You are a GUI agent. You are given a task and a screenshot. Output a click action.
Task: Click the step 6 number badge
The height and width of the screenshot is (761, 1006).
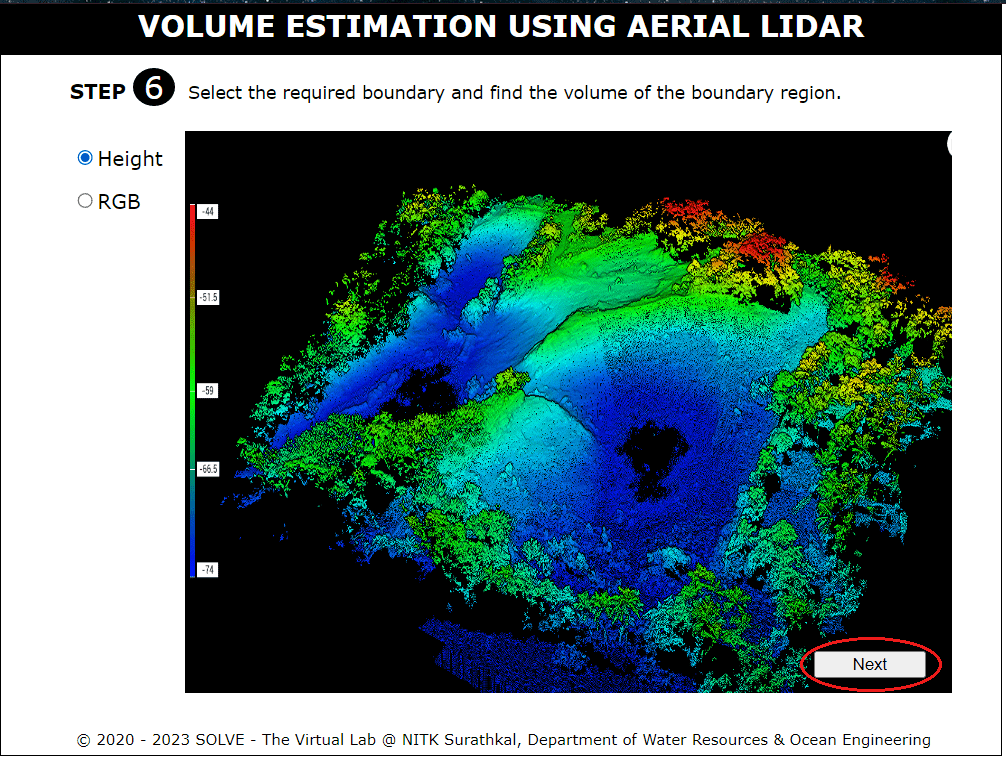click(153, 89)
